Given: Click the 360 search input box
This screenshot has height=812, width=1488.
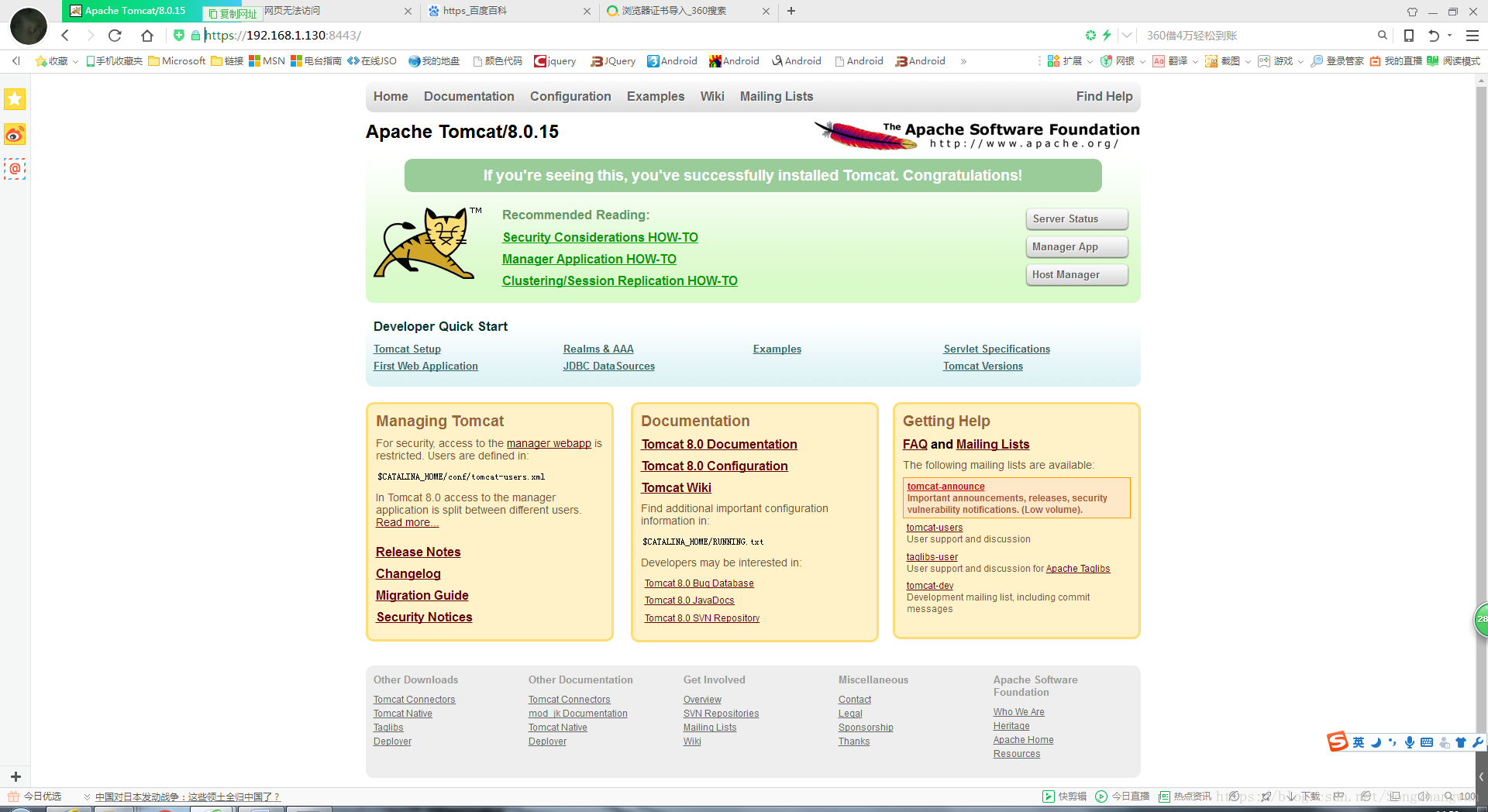Looking at the screenshot, I should pos(1255,35).
